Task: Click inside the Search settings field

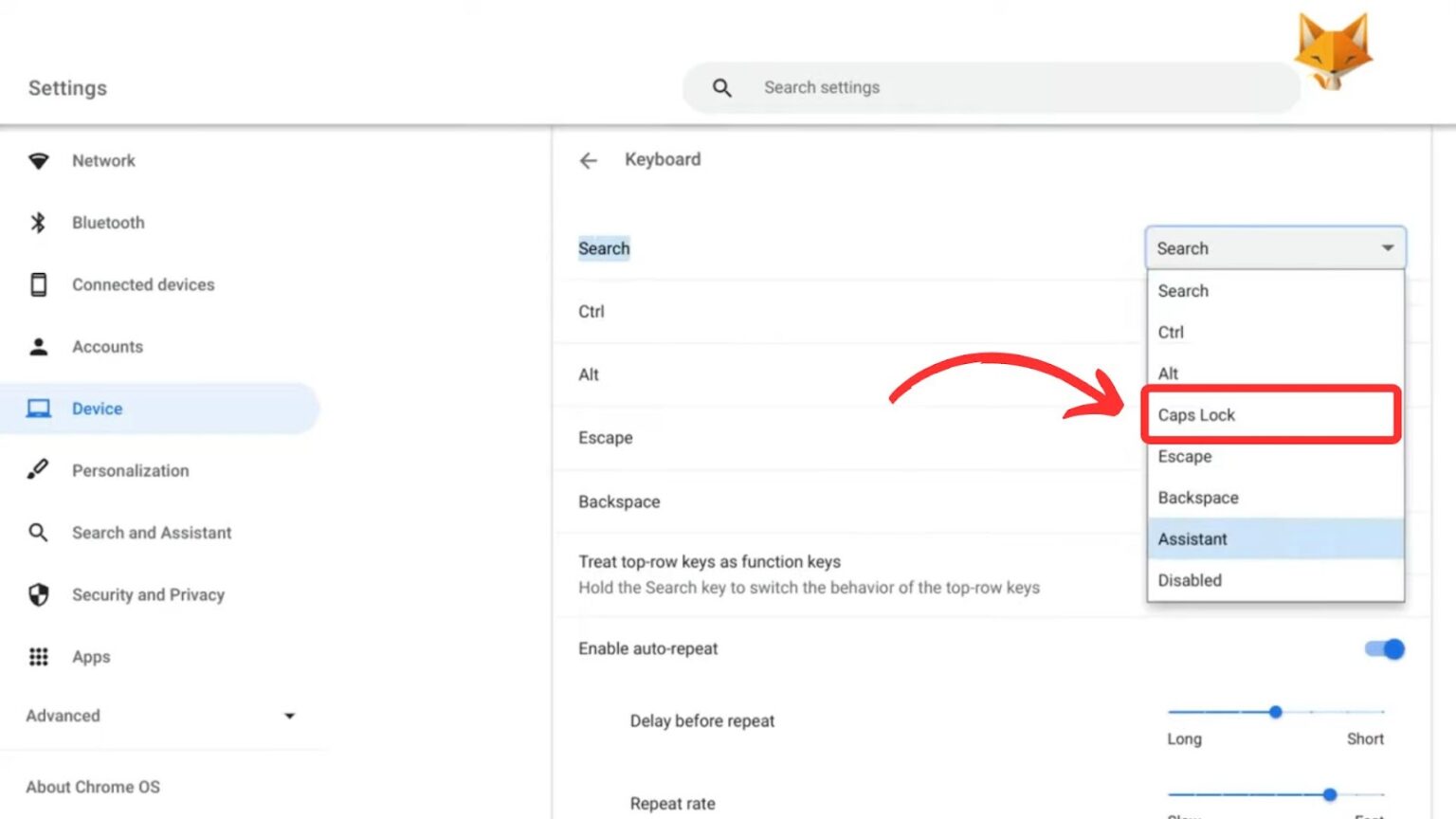Action: coord(948,87)
